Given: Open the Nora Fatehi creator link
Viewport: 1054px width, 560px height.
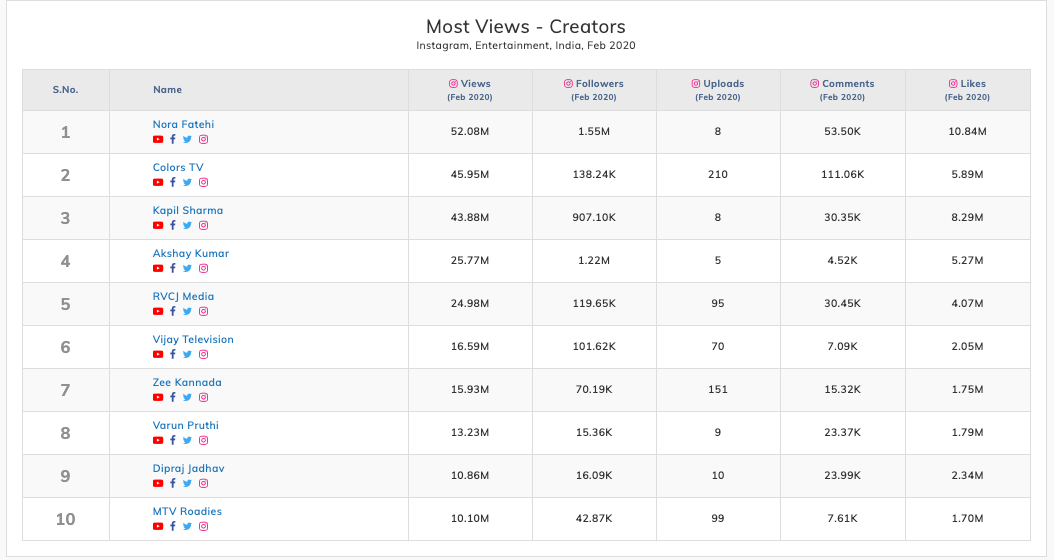Looking at the screenshot, I should 183,125.
